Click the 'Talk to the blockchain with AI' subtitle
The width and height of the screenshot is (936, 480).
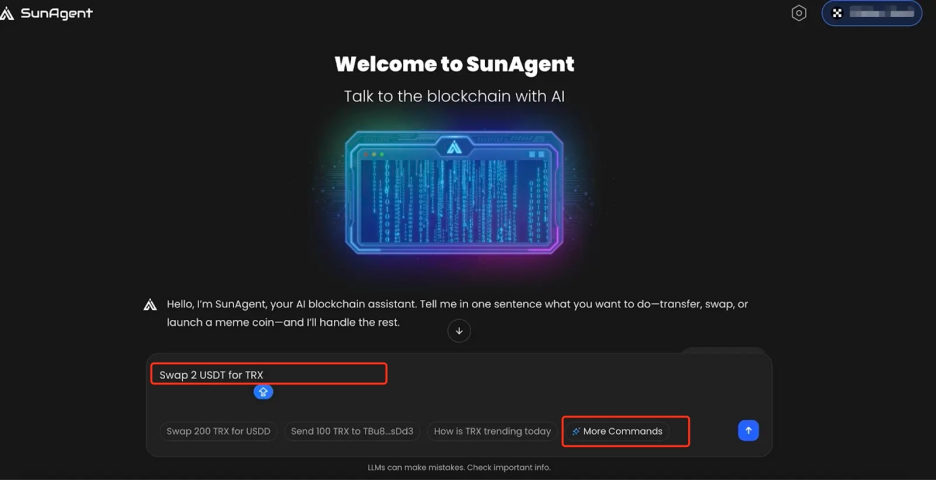(x=454, y=97)
